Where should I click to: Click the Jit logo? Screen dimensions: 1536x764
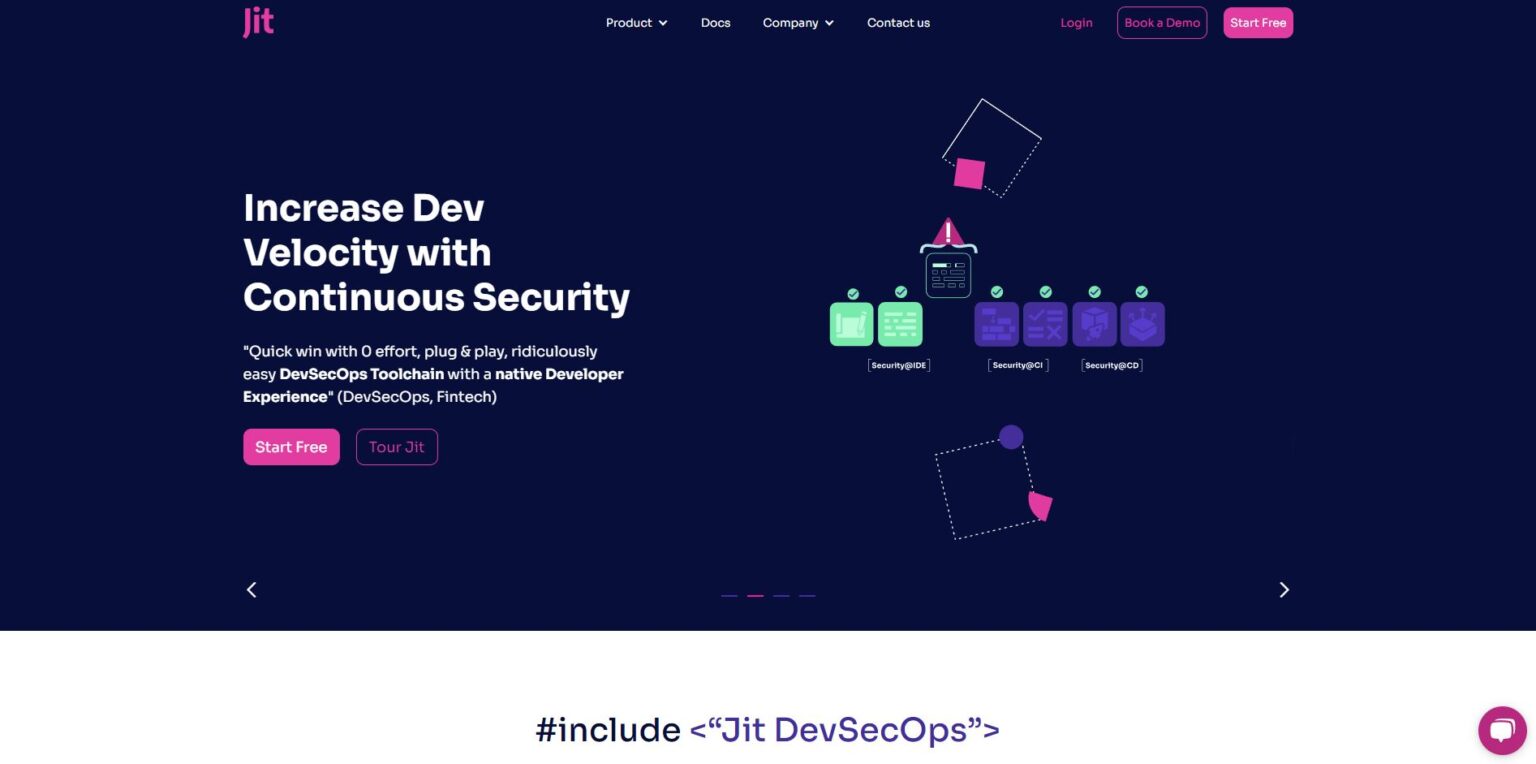(x=258, y=22)
